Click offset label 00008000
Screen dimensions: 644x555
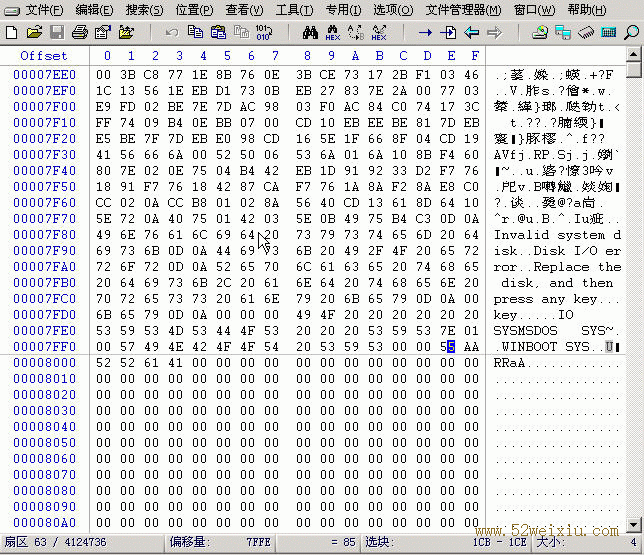tap(44, 363)
